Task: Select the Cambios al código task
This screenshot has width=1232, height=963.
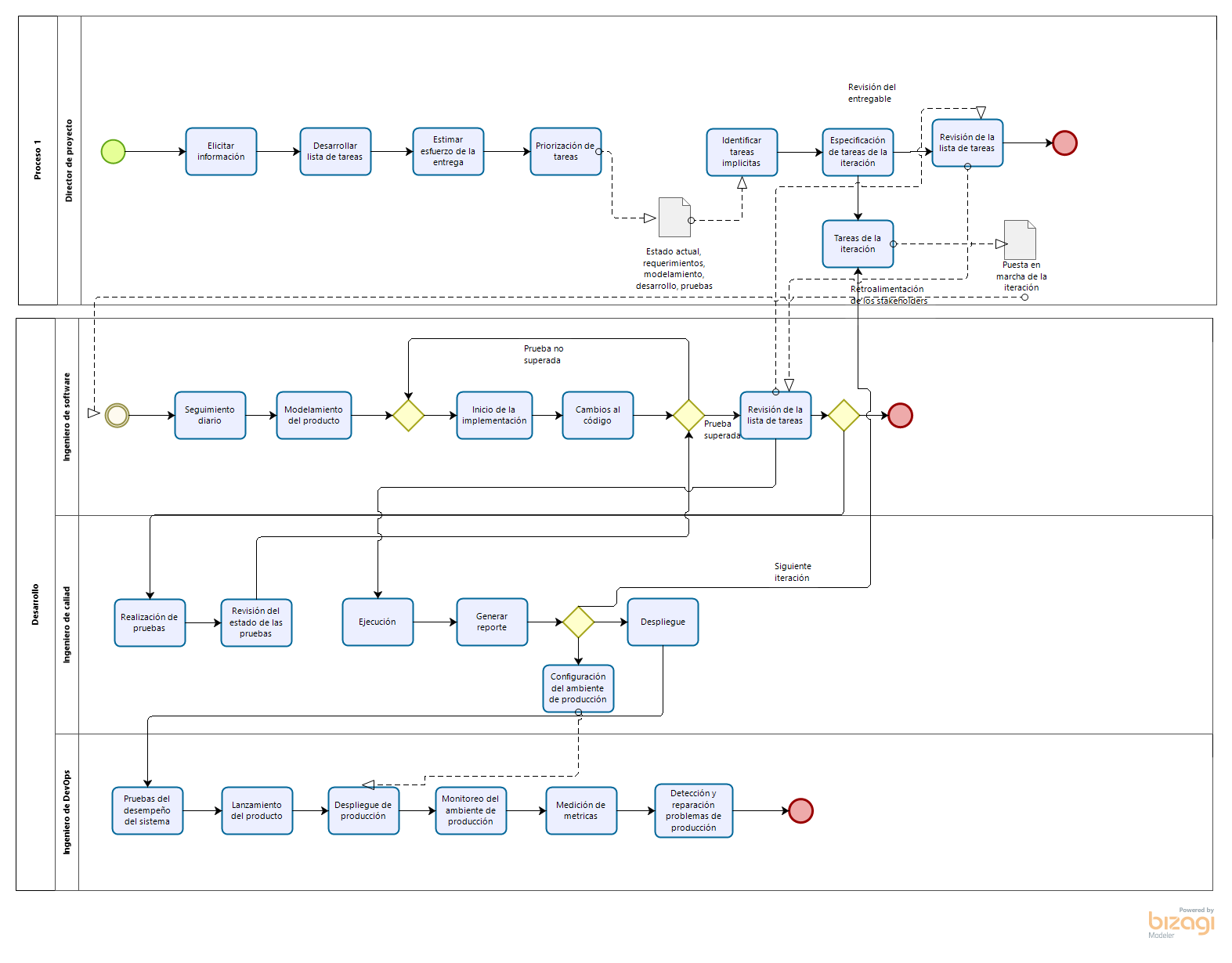Action: [598, 415]
